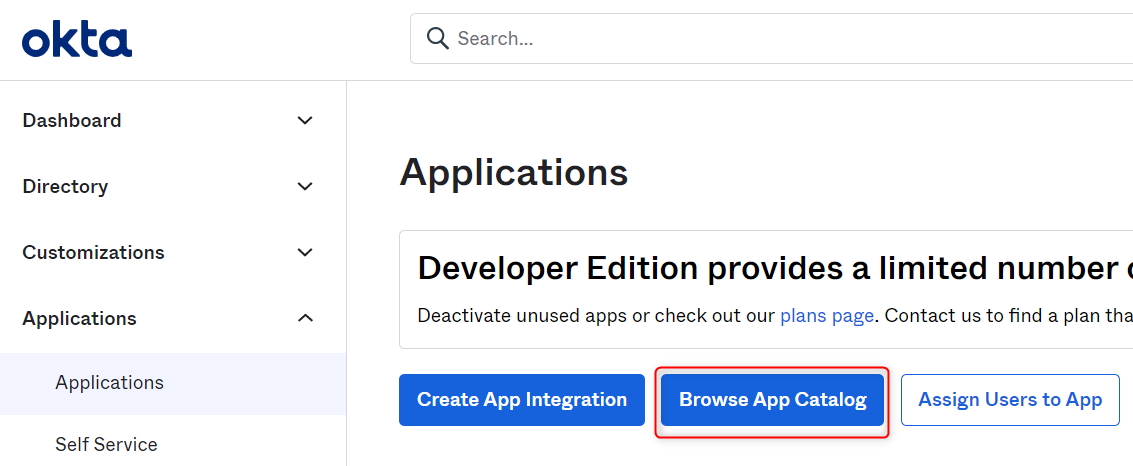
Task: Expand the Dashboard menu chevron
Action: [x=306, y=121]
